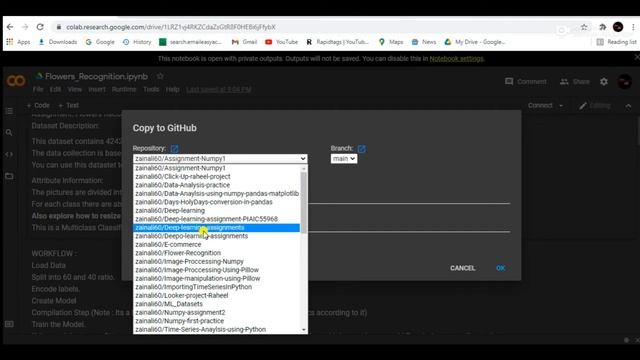
Task: Open the Branch main dropdown
Action: 344,158
